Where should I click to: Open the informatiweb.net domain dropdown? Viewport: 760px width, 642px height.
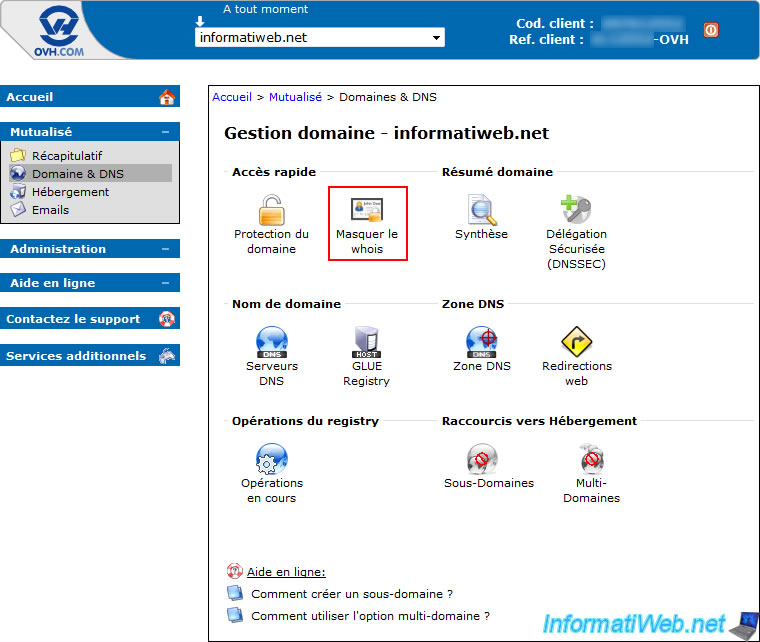click(319, 37)
